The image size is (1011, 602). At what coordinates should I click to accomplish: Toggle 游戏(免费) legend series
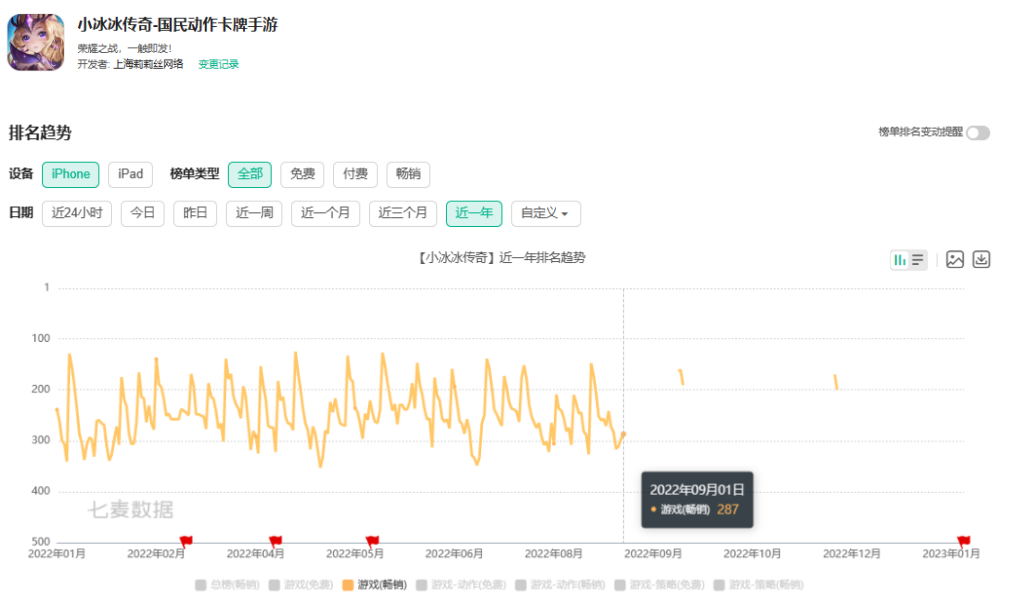pos(300,585)
